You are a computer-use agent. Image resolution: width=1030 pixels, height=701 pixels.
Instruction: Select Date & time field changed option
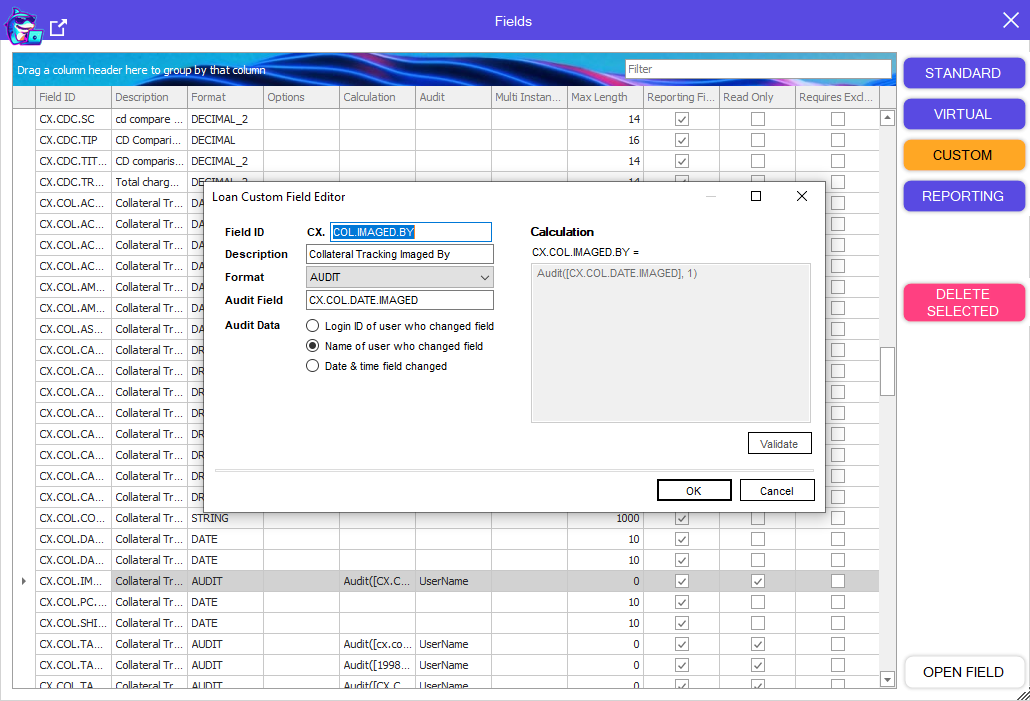click(x=313, y=366)
